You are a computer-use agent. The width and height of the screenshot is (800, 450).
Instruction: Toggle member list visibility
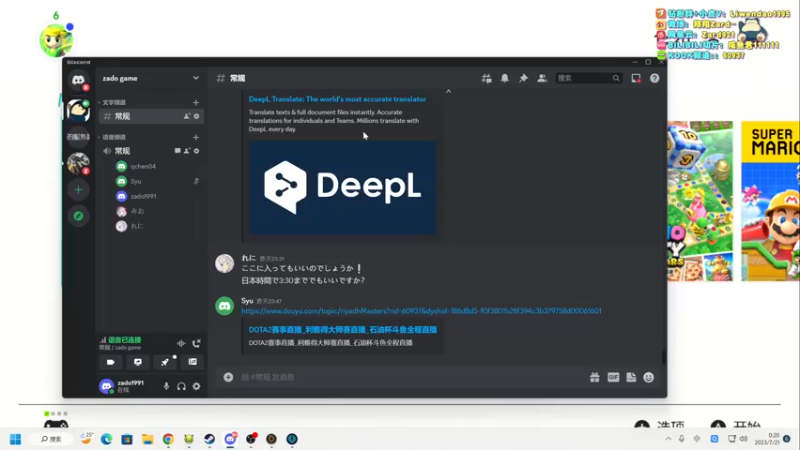542,78
